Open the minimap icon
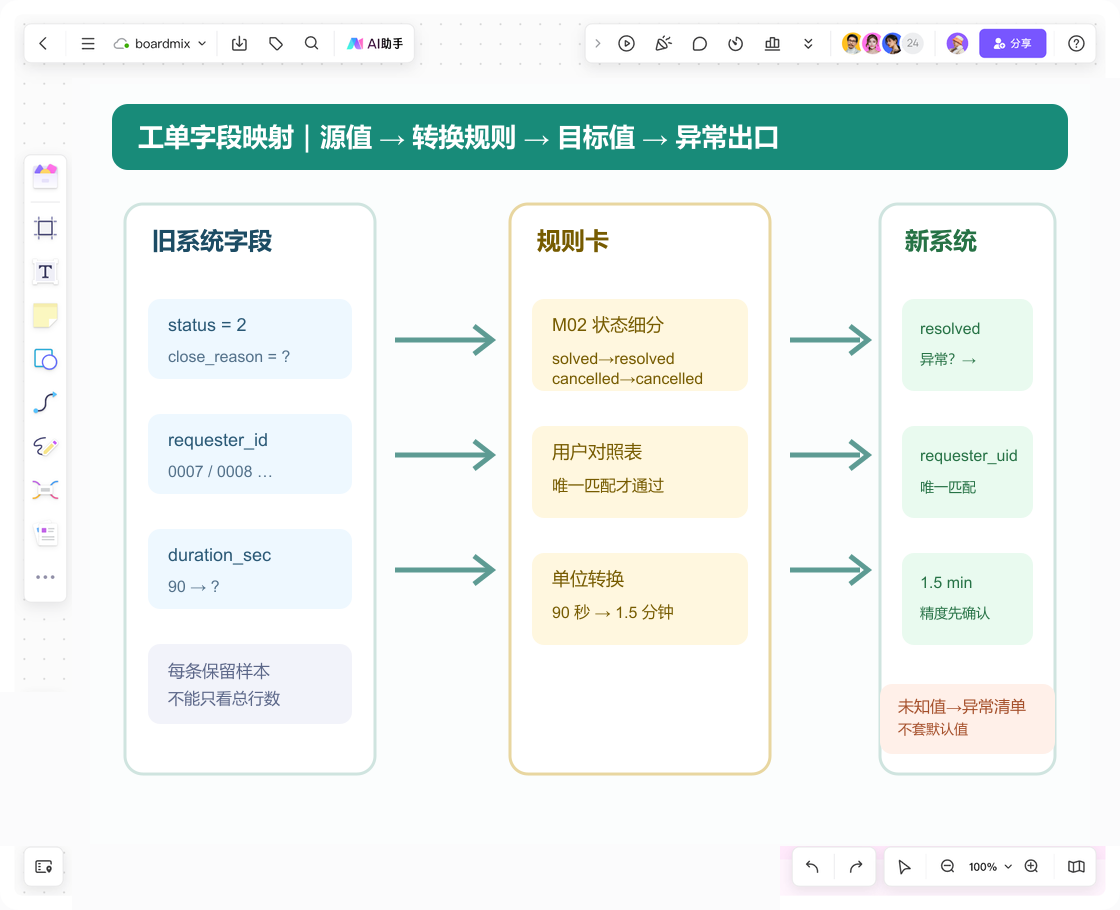Screen dimensions: 1120x910 (x=1076, y=866)
